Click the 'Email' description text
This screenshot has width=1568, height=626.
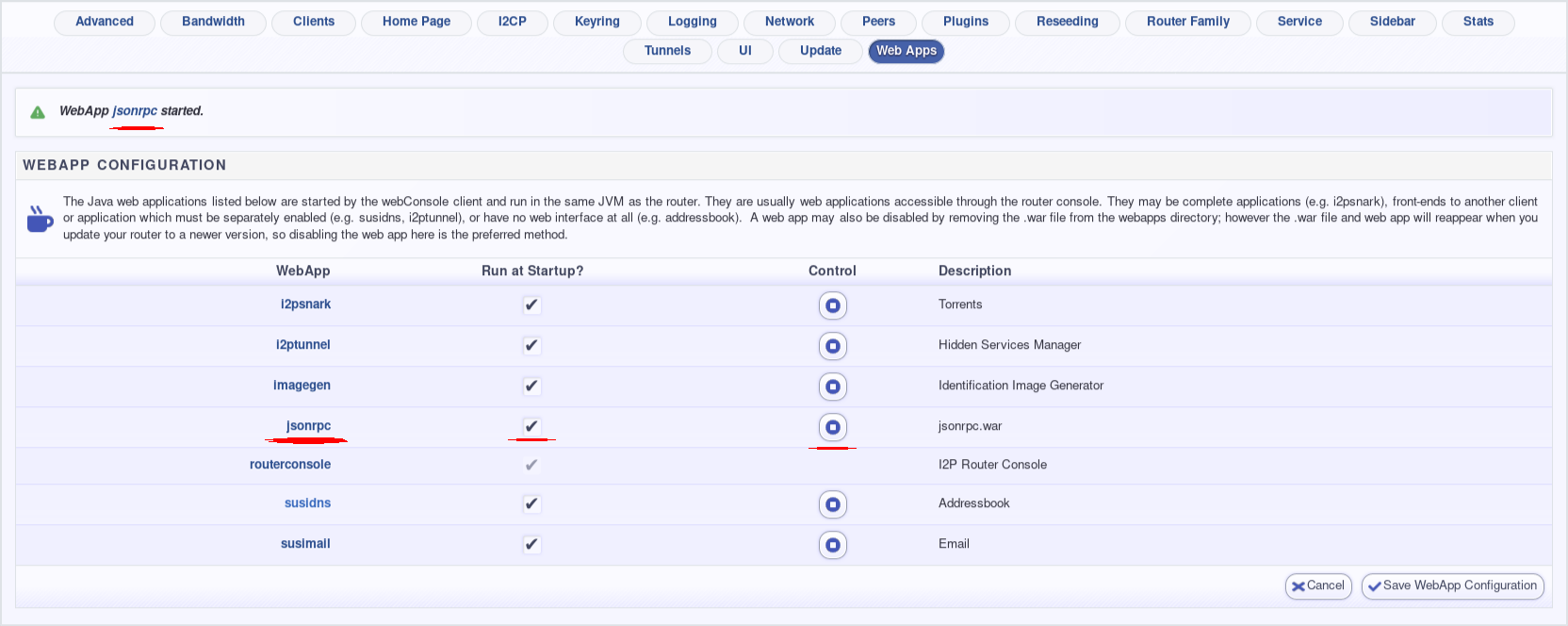click(x=954, y=544)
